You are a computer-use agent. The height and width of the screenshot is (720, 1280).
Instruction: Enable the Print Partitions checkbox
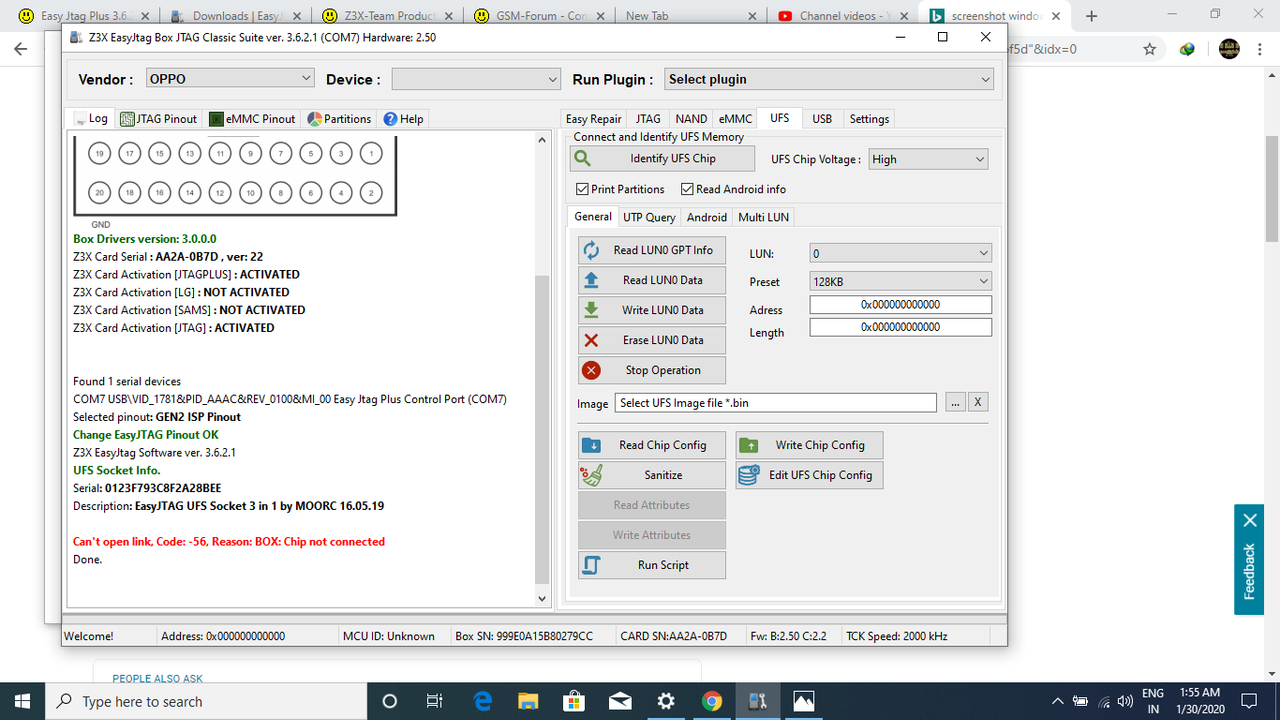pos(582,189)
